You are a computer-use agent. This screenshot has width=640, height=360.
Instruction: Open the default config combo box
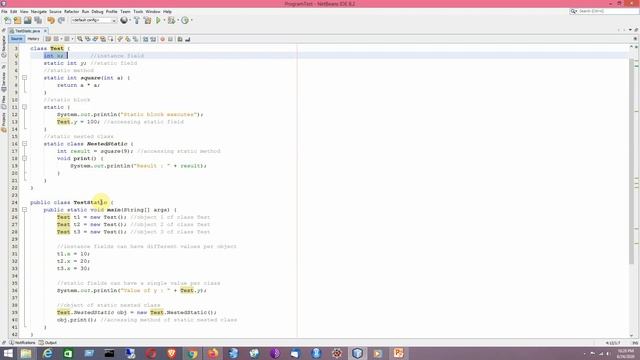(x=94, y=20)
